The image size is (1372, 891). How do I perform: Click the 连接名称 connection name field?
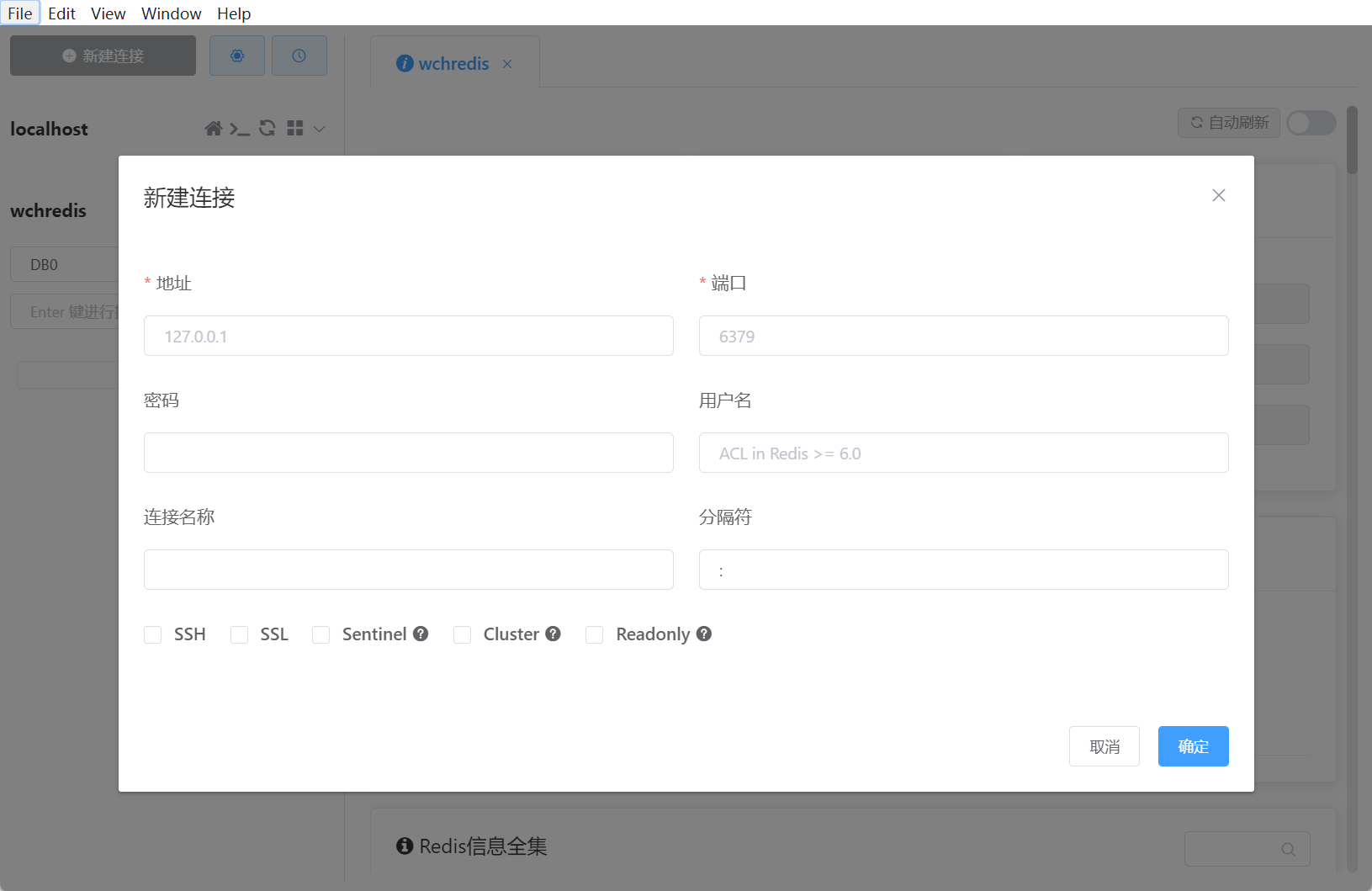point(409,570)
